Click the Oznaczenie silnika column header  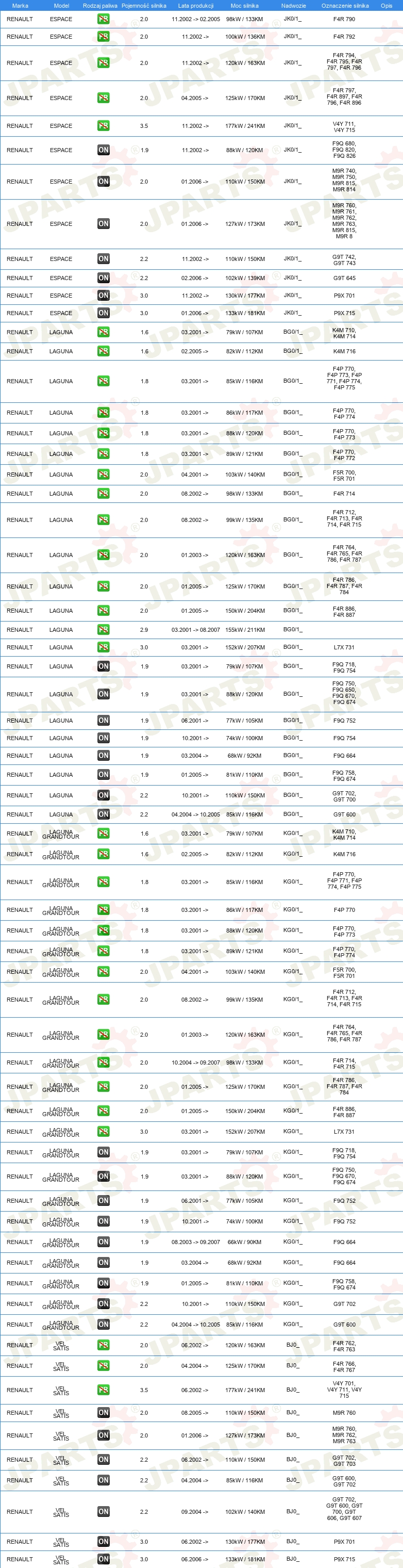(345, 6)
